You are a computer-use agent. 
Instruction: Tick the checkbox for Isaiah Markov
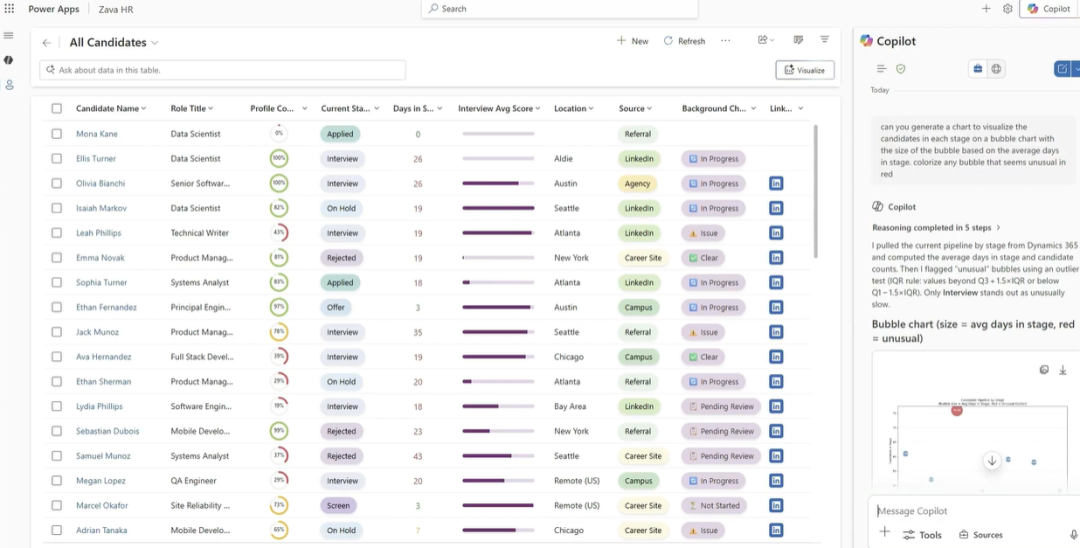pos(56,209)
